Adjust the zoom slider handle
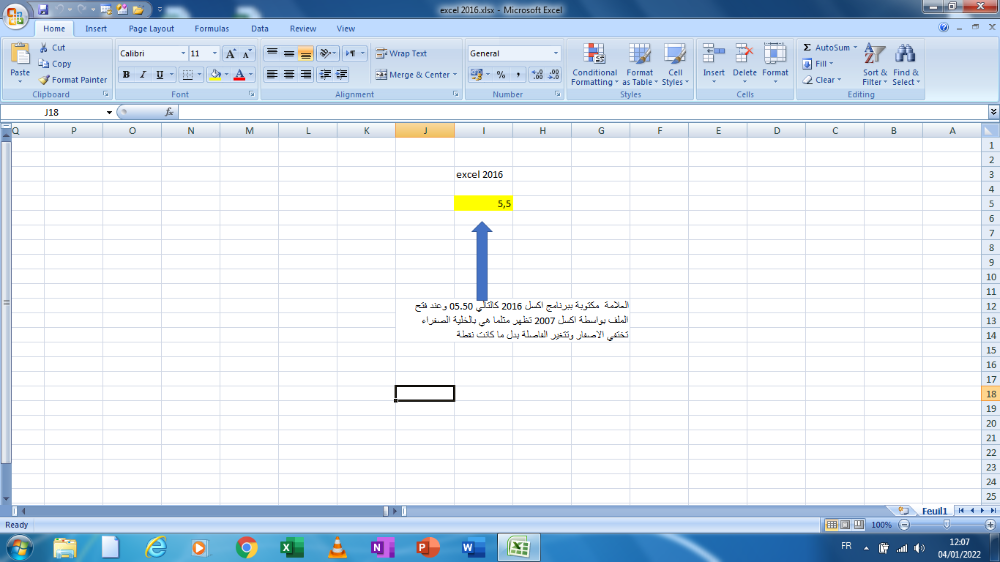This screenshot has width=1000, height=562. [x=946, y=524]
